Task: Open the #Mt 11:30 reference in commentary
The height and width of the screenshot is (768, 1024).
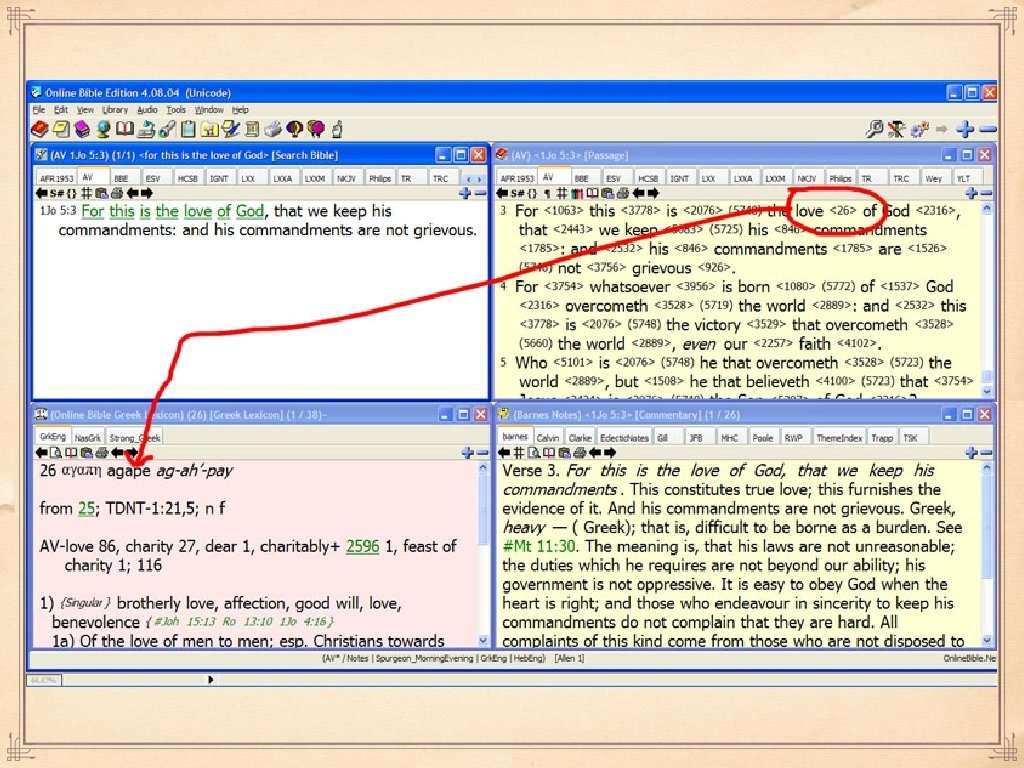Action: click(x=539, y=546)
